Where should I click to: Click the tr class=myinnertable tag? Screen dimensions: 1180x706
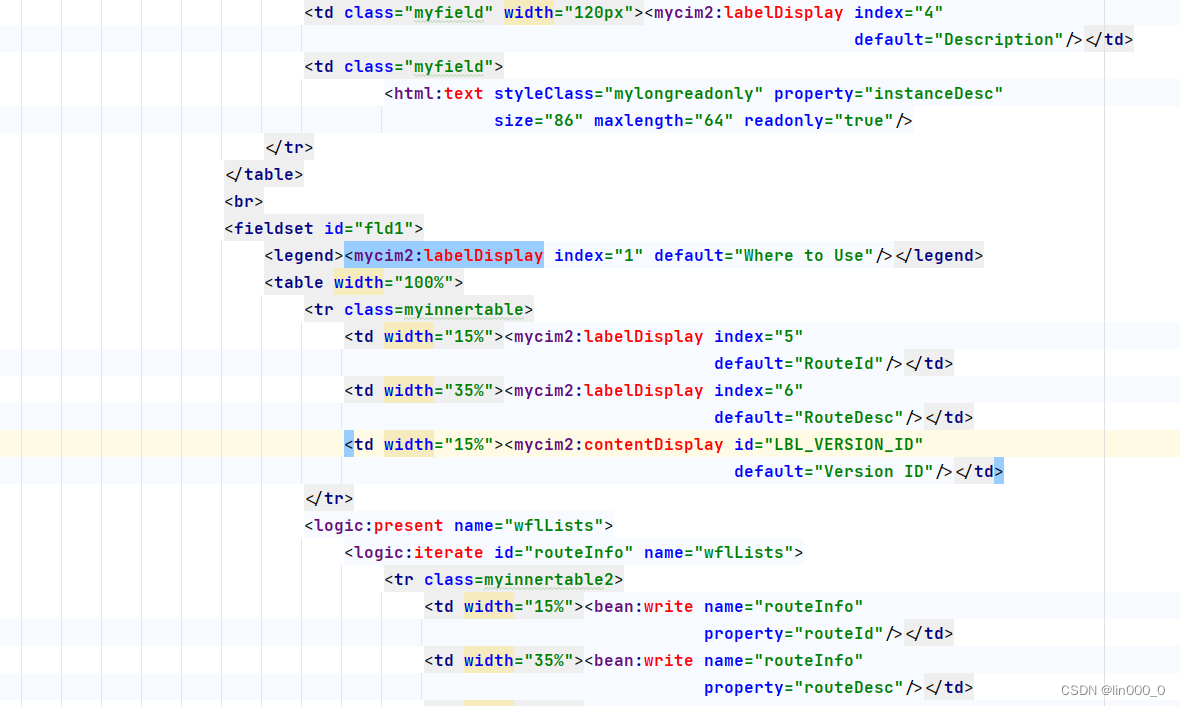(418, 309)
